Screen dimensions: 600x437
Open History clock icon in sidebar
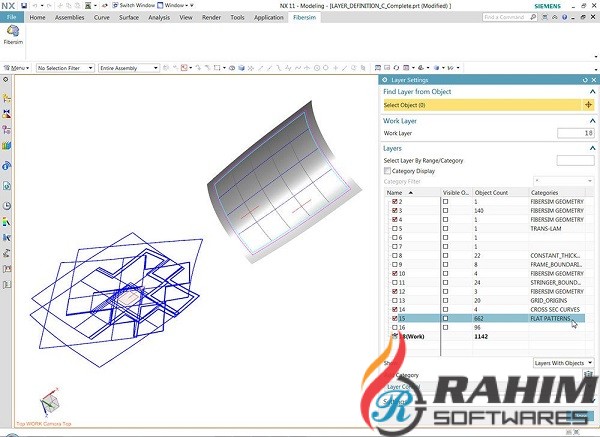(7, 206)
